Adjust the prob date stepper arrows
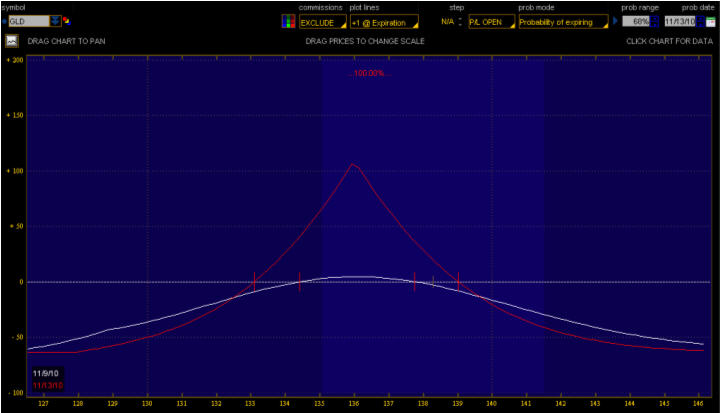 700,22
